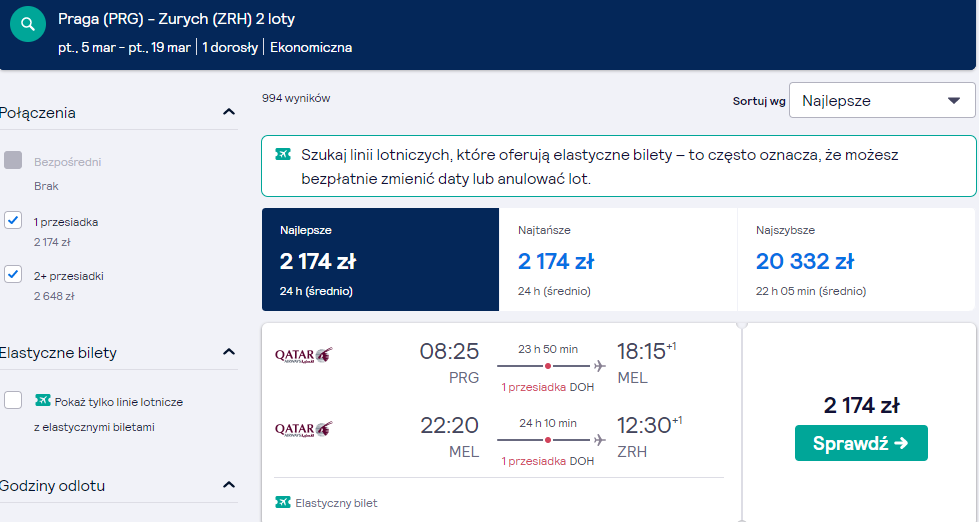
Task: Enable the flexible-ticket airlines only checkbox
Action: click(13, 400)
